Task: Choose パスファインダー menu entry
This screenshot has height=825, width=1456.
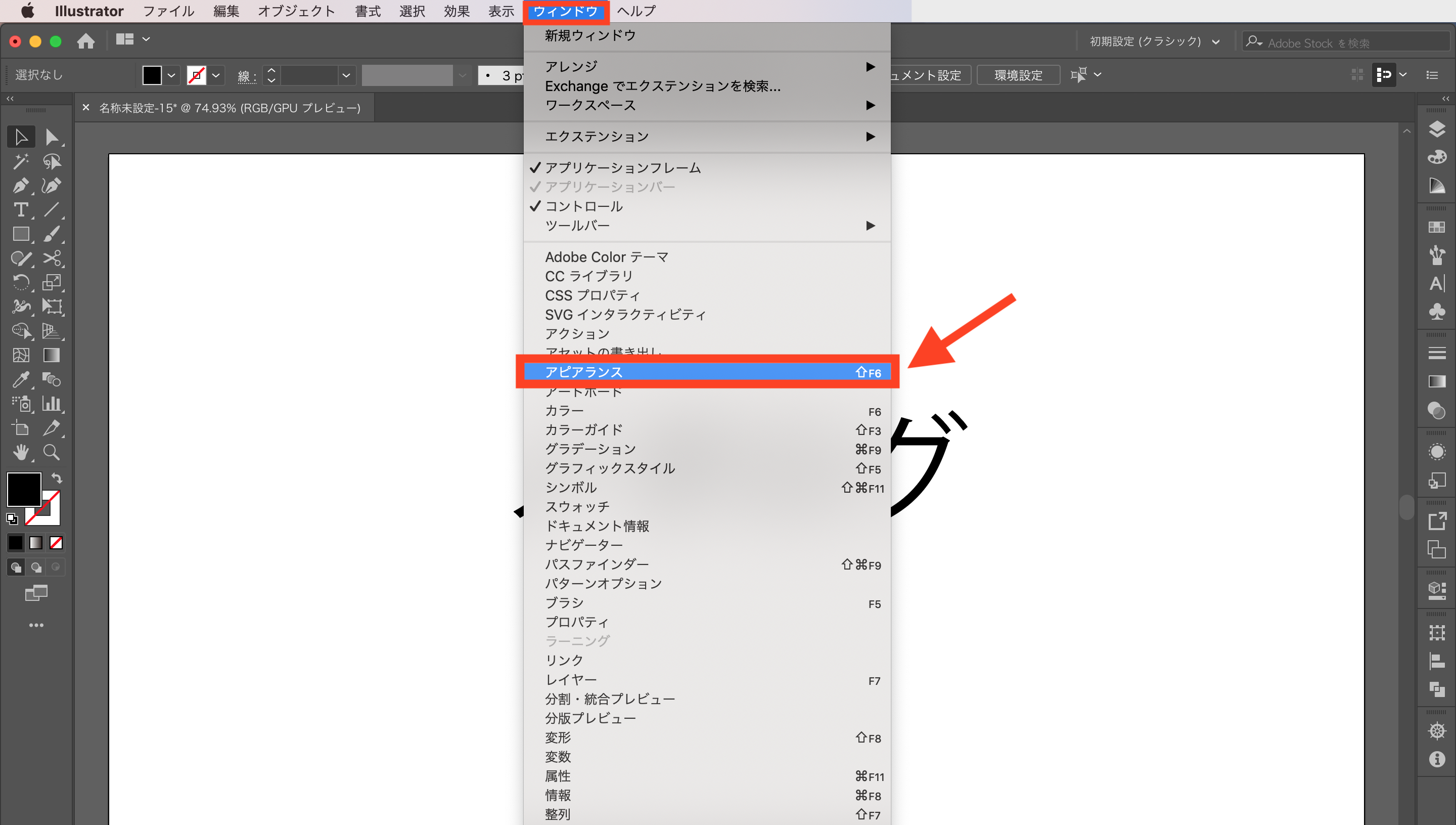Action: tap(707, 565)
